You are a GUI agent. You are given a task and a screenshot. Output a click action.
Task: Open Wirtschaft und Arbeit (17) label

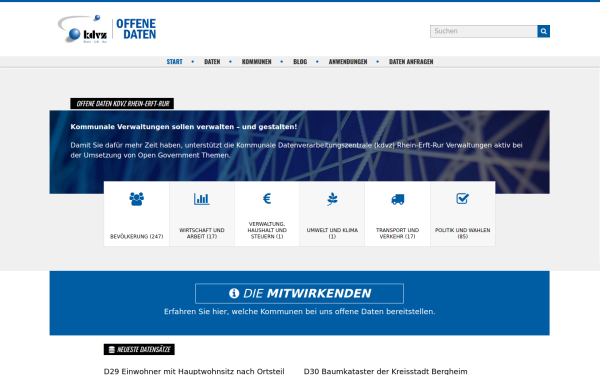pos(202,233)
